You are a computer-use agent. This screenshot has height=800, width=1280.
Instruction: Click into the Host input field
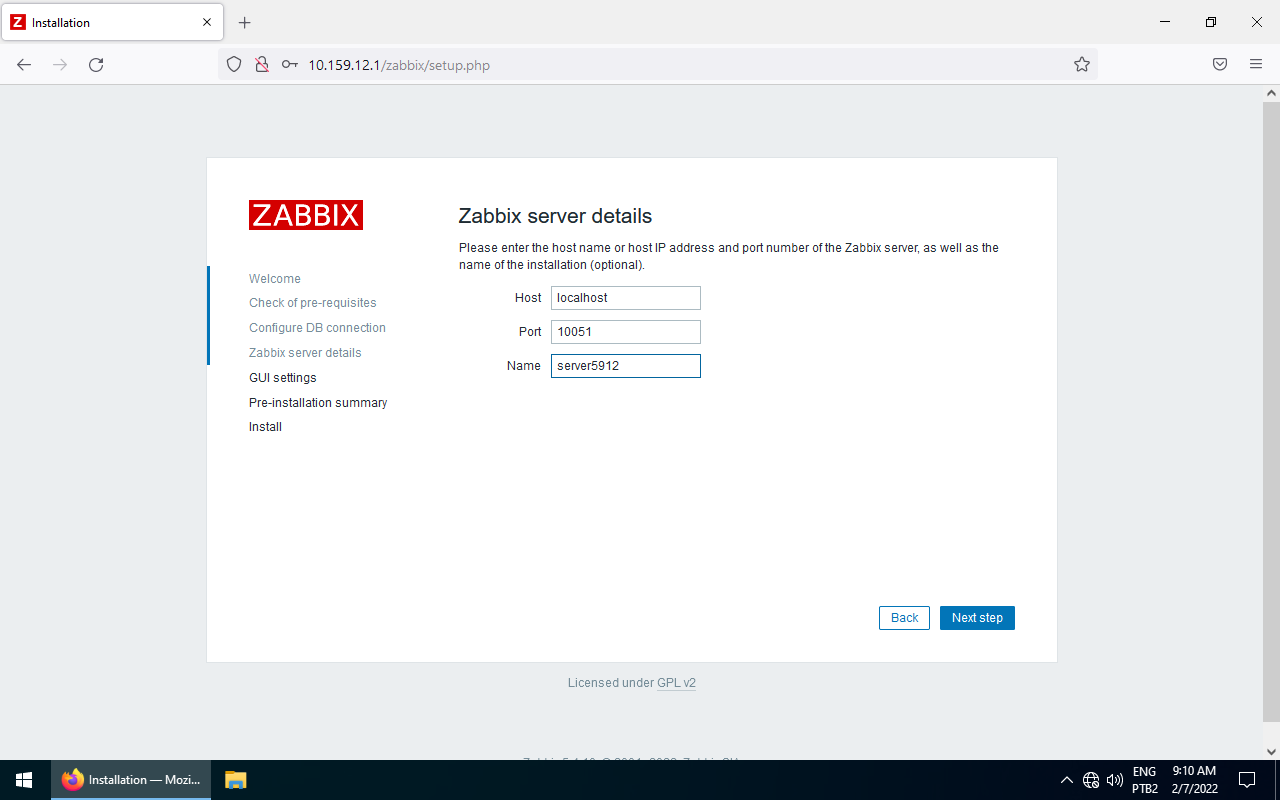coord(625,298)
